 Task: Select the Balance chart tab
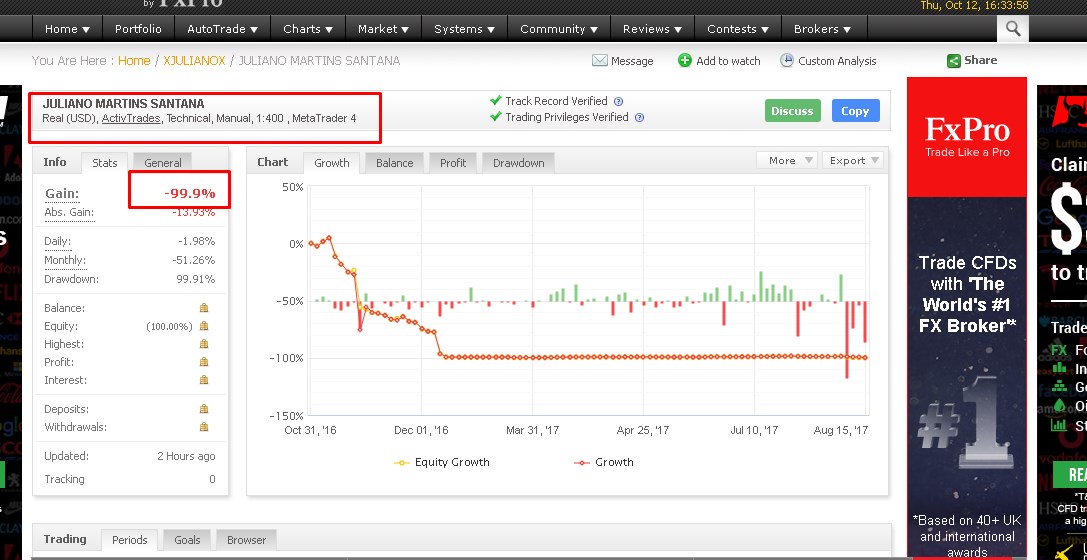click(394, 163)
